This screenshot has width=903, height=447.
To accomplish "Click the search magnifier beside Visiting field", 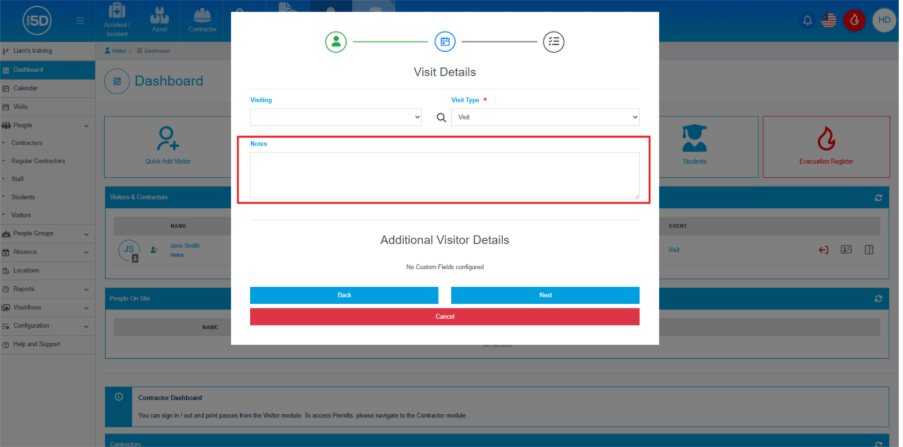I will 441,118.
